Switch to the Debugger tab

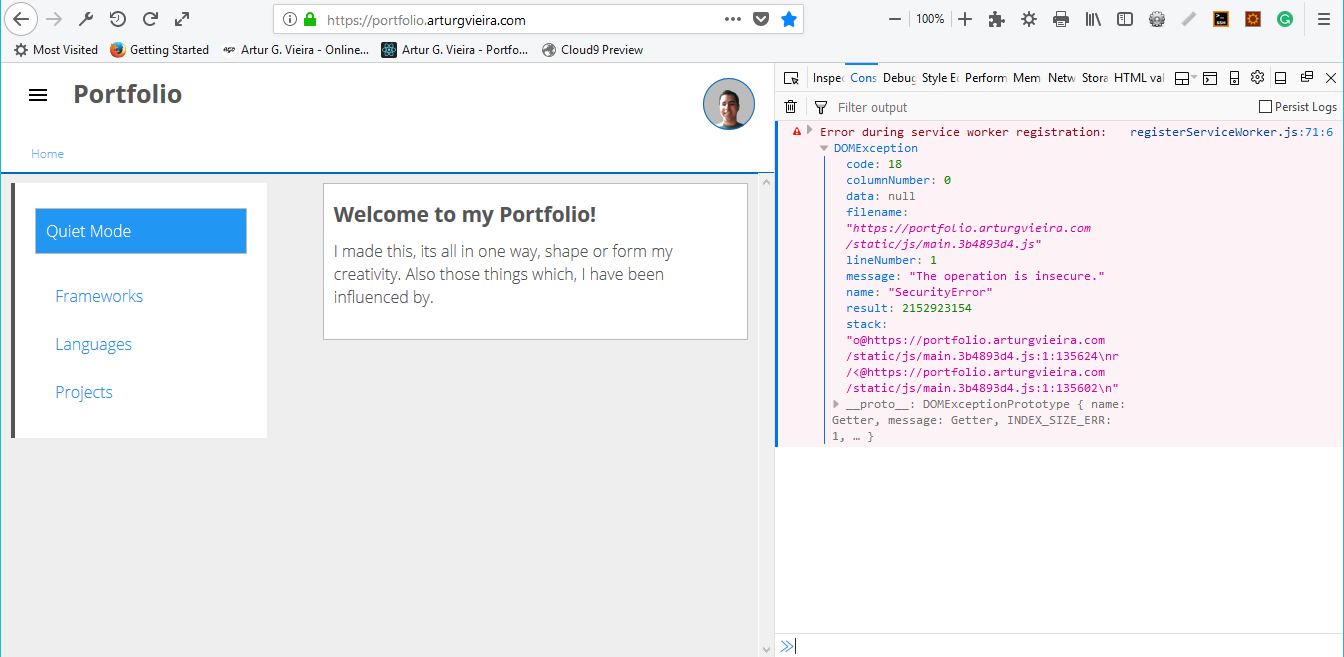point(899,78)
